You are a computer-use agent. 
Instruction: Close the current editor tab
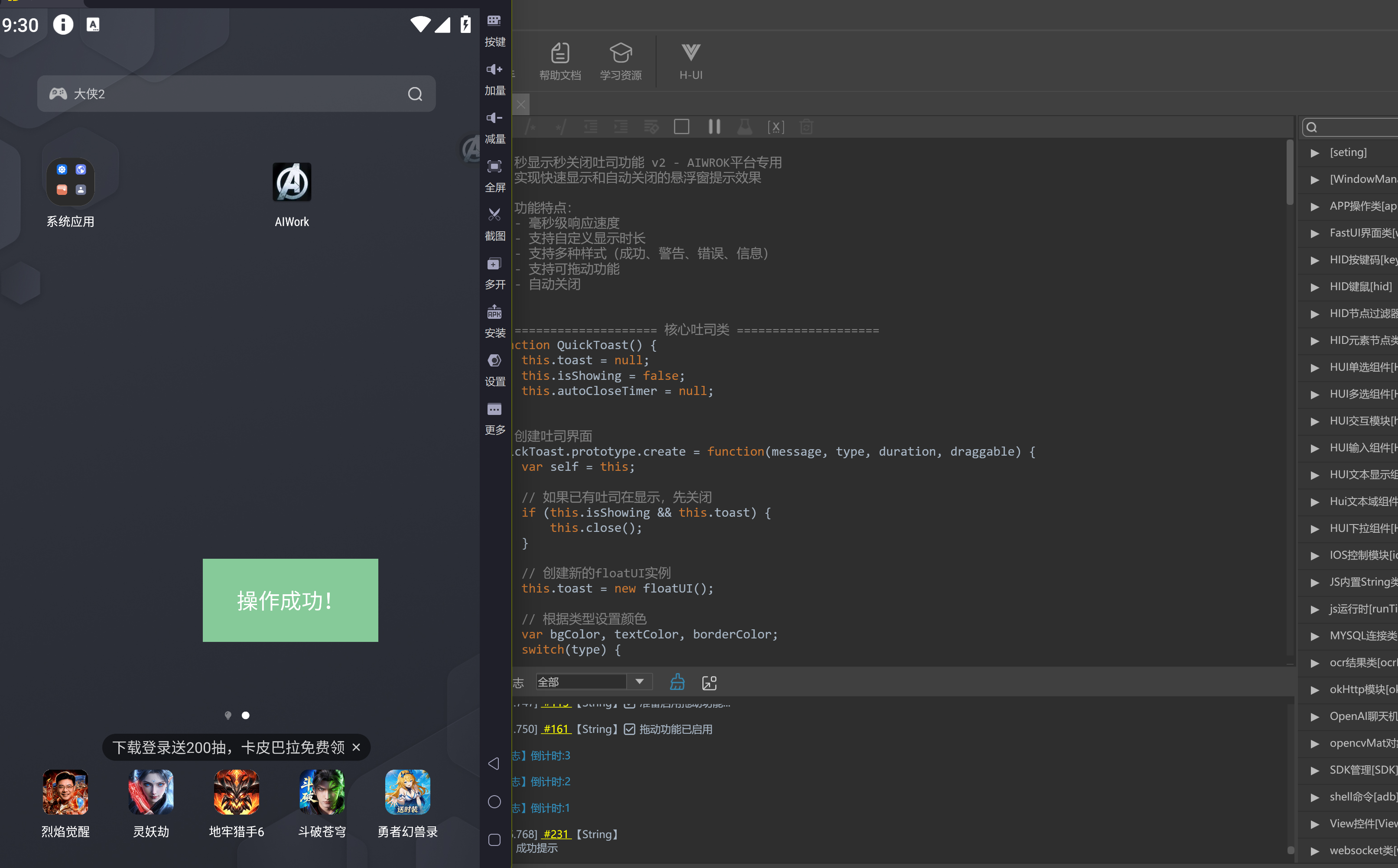[x=520, y=104]
